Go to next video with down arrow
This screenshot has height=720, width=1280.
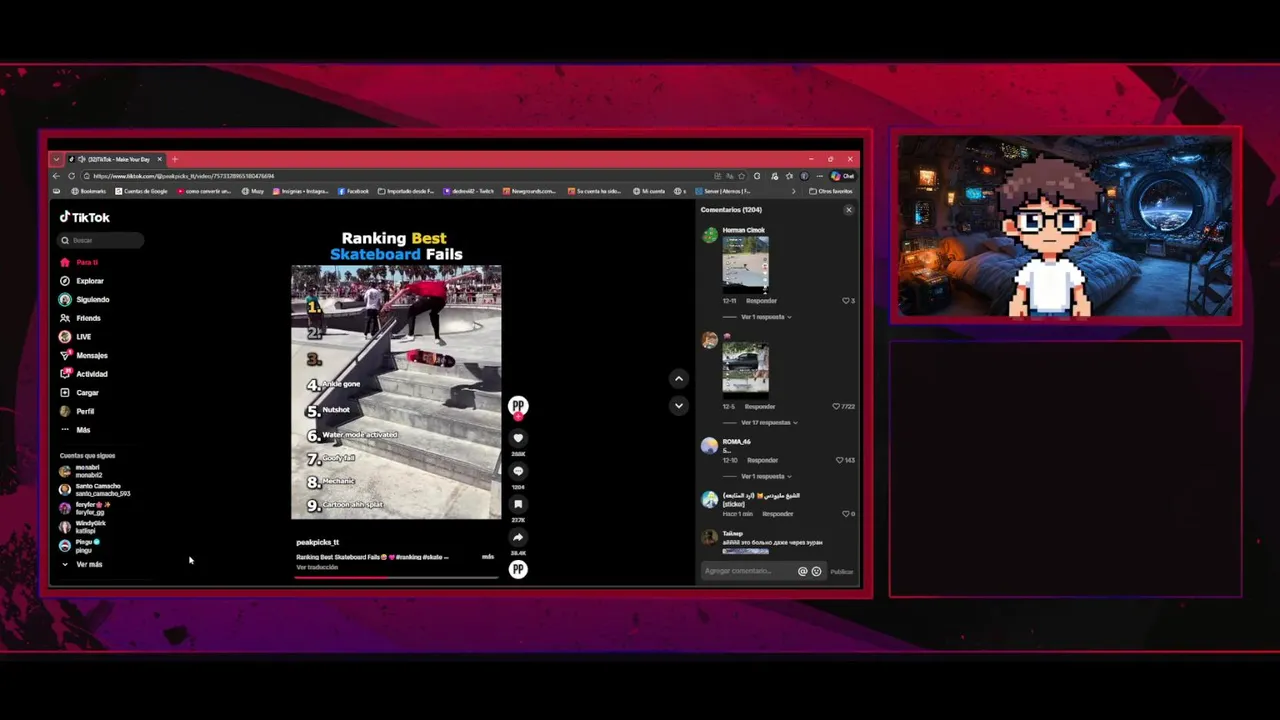(x=679, y=405)
